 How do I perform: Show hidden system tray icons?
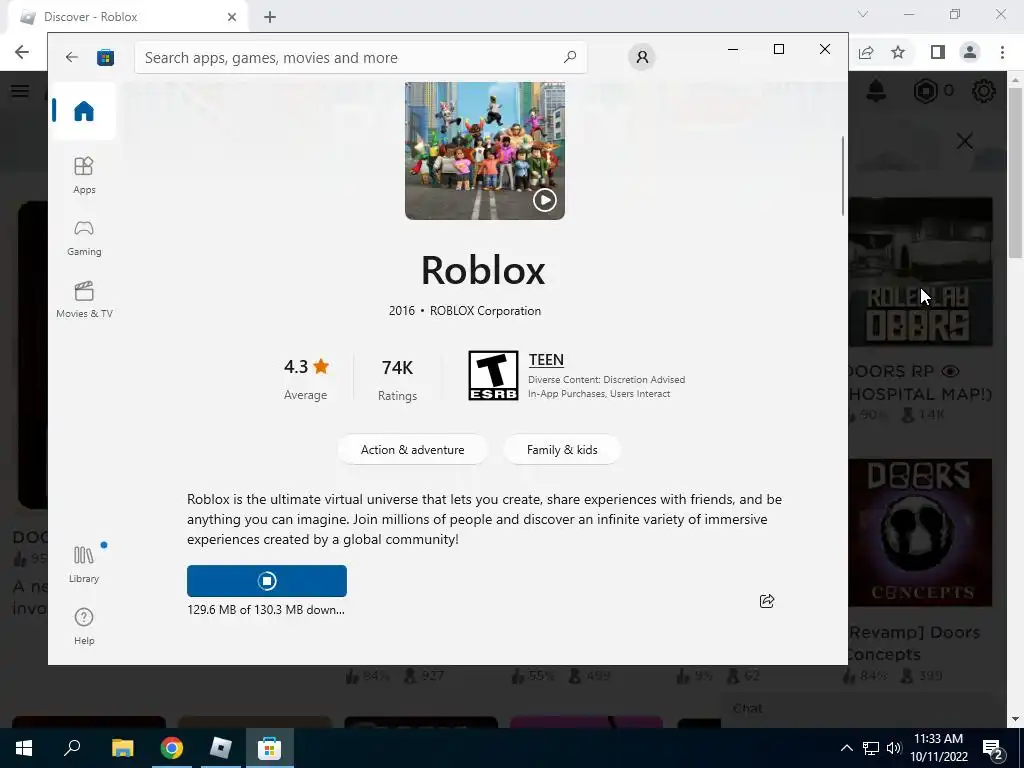click(846, 748)
